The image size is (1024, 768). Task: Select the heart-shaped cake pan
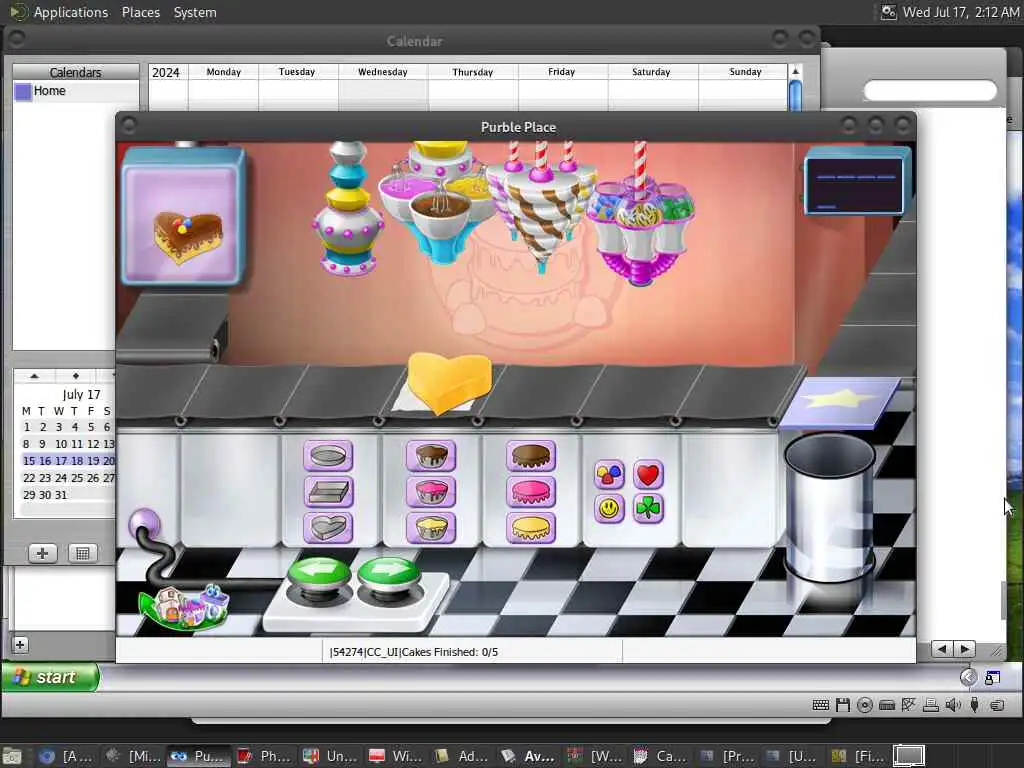(328, 528)
